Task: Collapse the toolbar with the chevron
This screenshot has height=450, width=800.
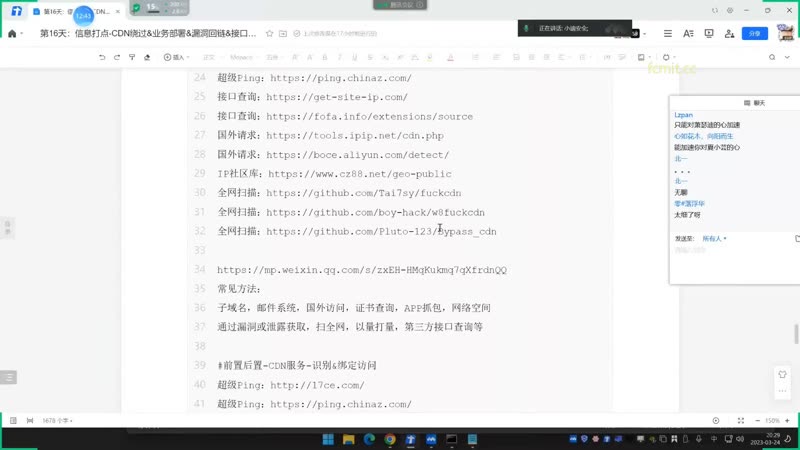Action: point(787,57)
